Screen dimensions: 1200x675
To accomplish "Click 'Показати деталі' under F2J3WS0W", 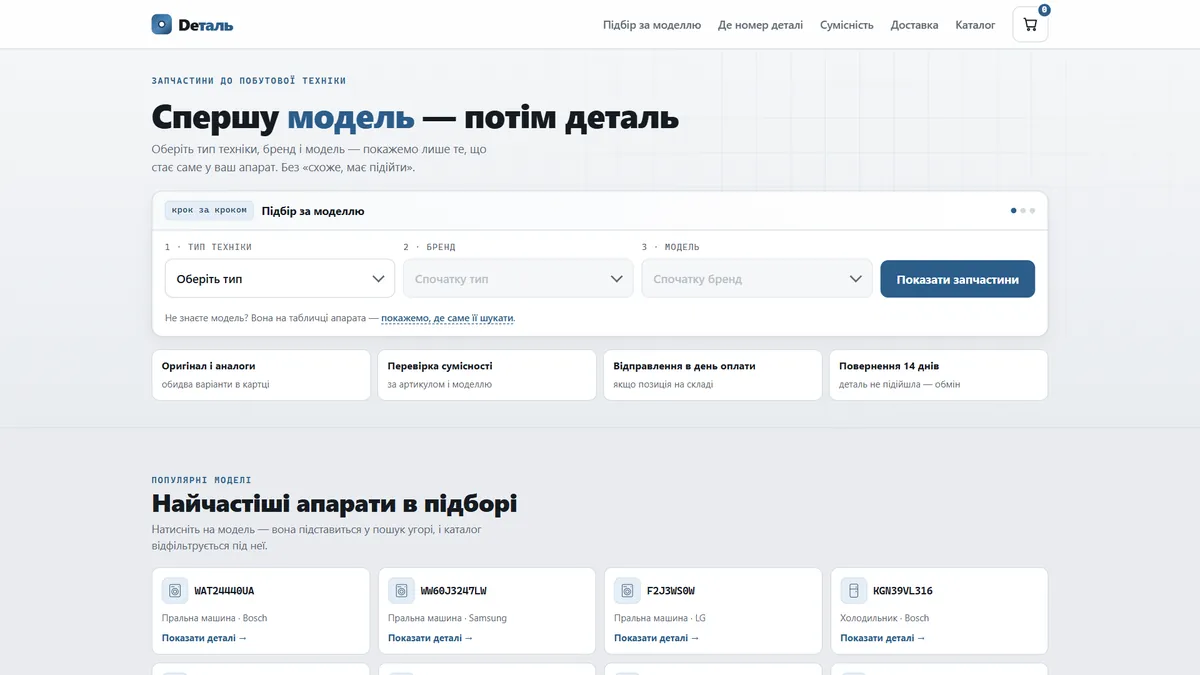I will (656, 638).
